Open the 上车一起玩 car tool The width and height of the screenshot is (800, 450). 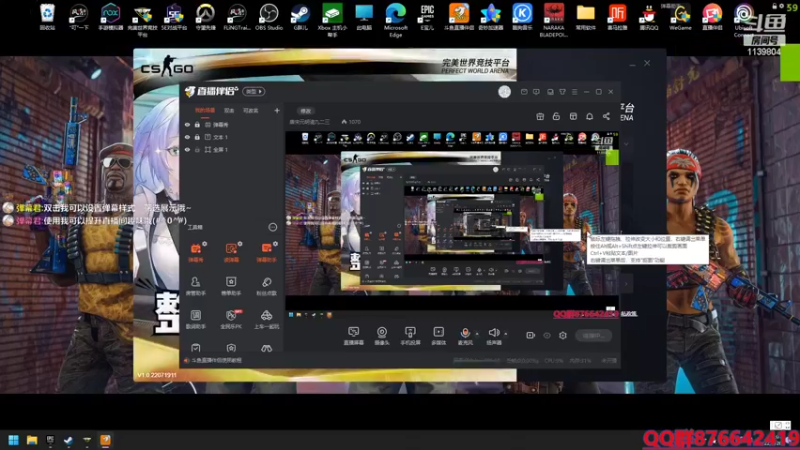pos(266,319)
